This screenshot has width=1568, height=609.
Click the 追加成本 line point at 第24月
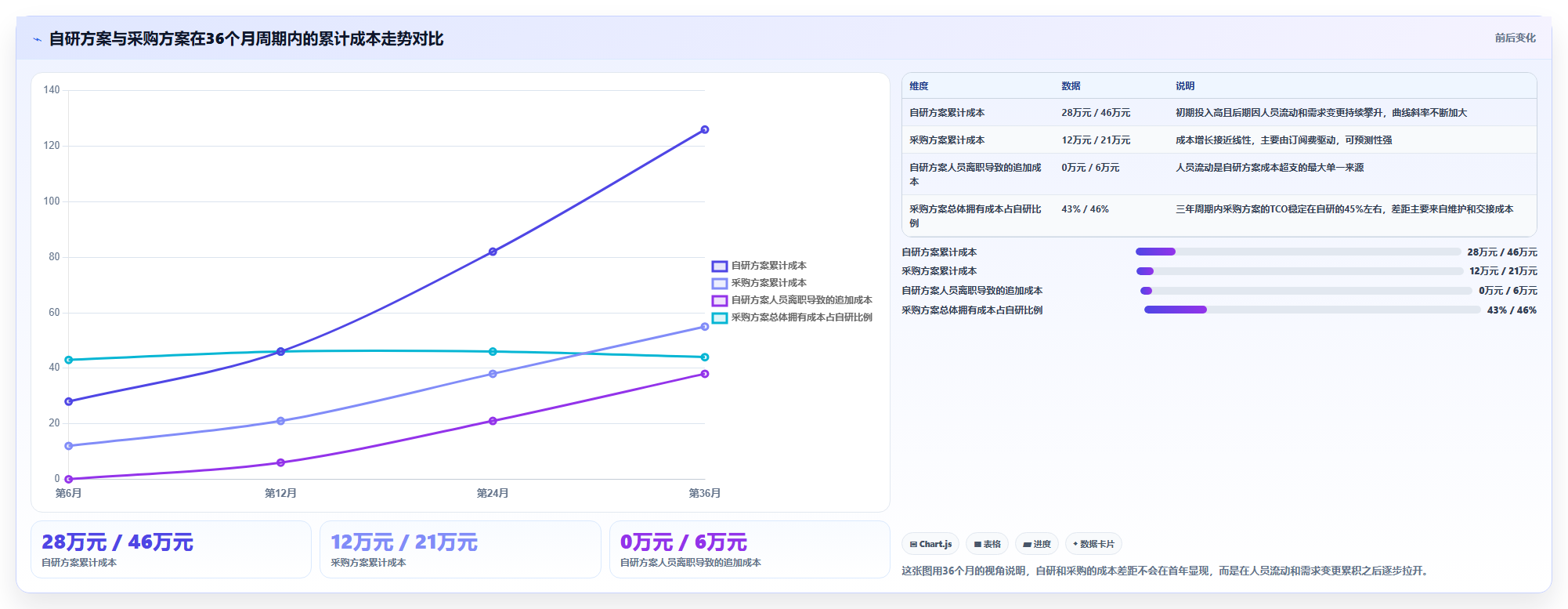[x=493, y=421]
